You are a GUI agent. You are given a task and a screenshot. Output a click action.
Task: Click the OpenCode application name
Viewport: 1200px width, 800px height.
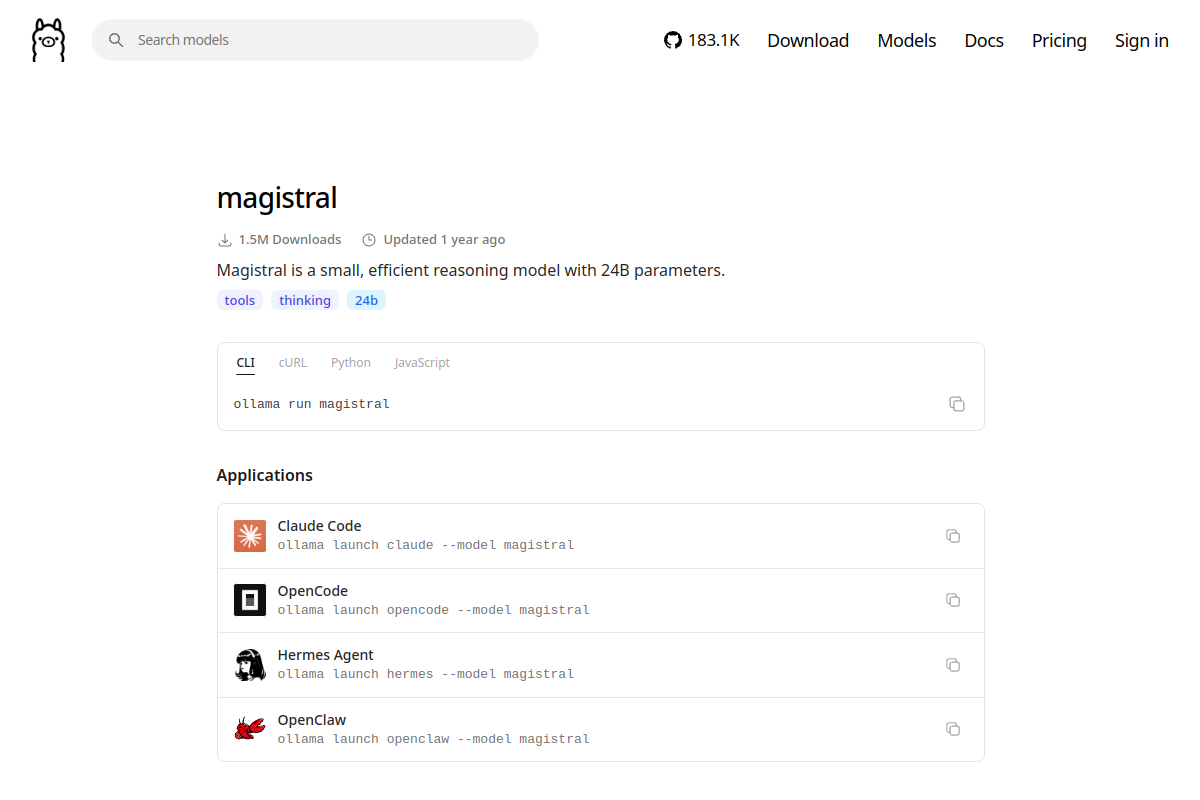[313, 591]
